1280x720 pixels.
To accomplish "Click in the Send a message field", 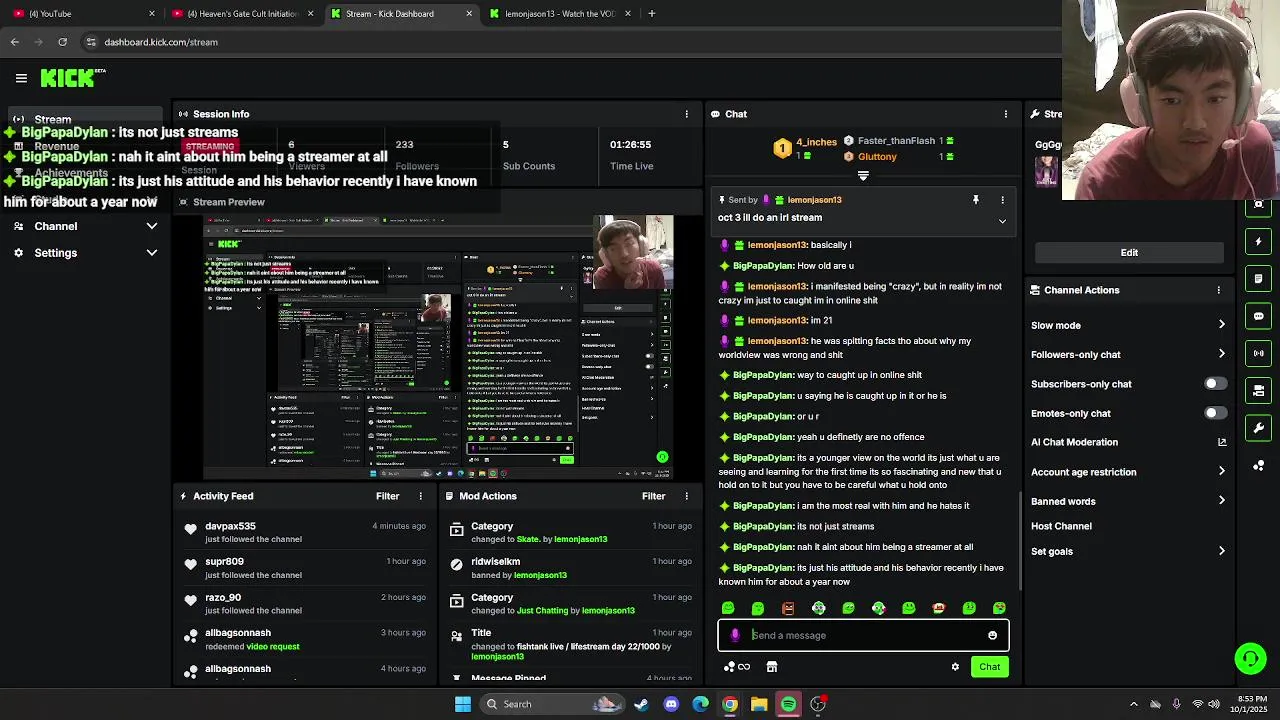I will click(x=863, y=635).
